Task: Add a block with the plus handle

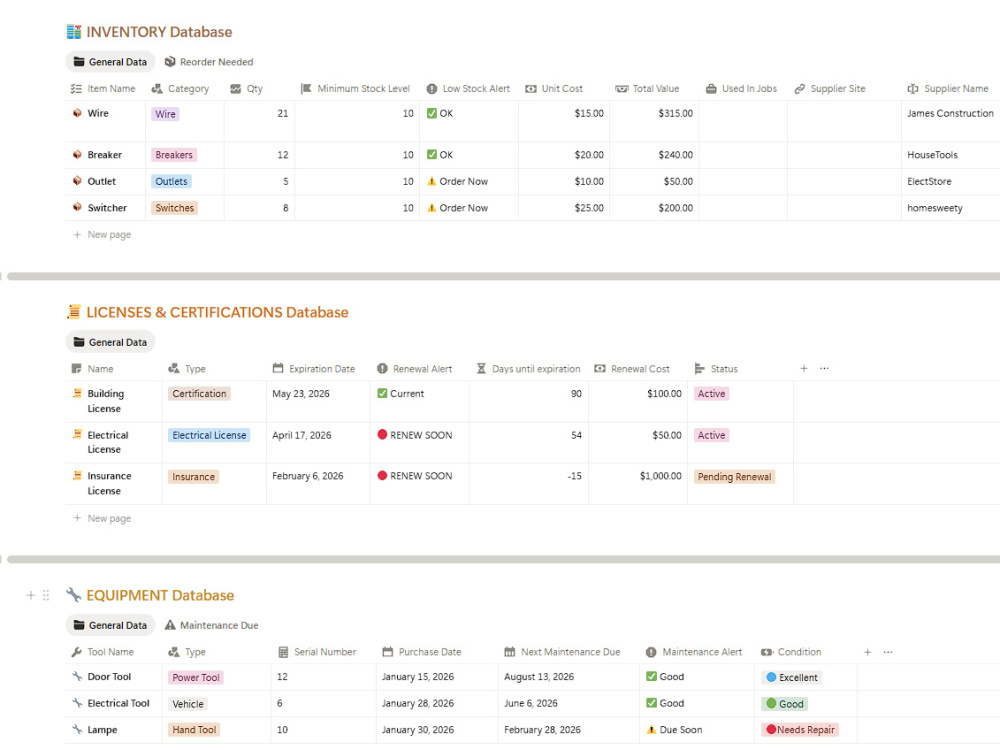Action: 30,595
